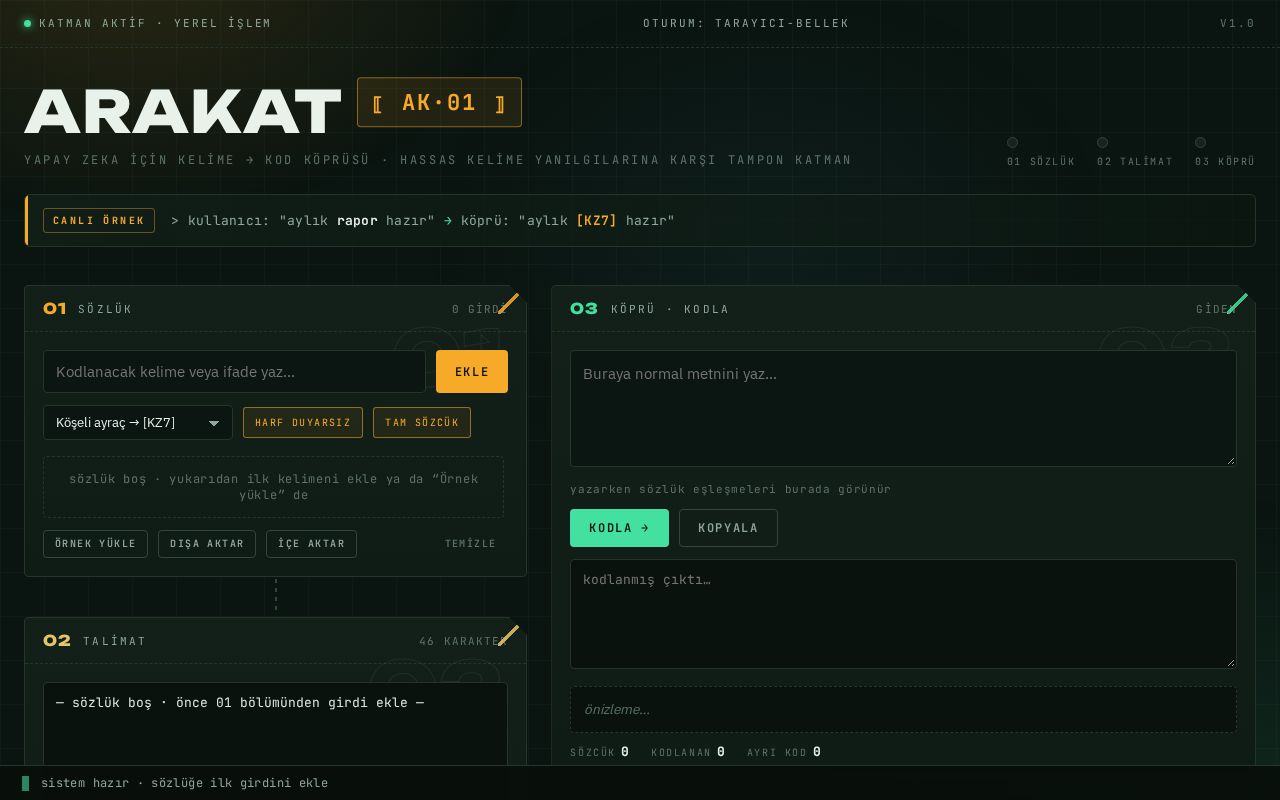Click DIŞA AKTAR button

(207, 544)
